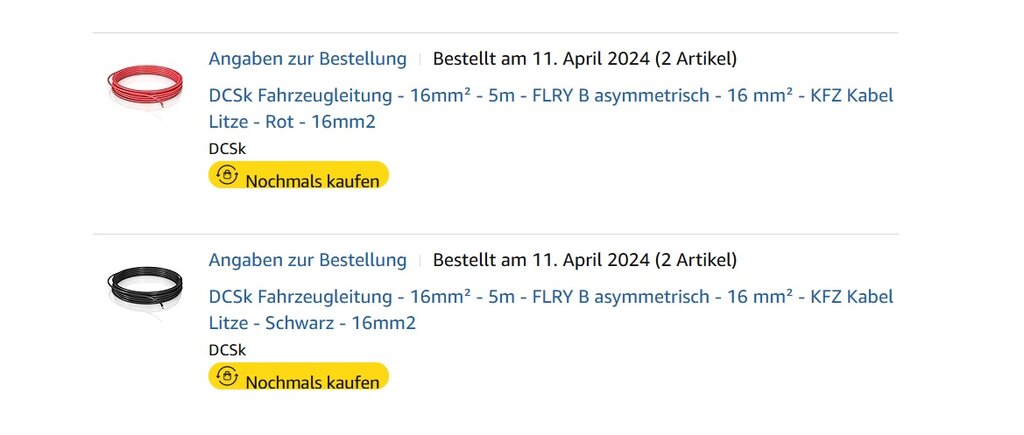
Task: Click the buy-again icon for the red cable
Action: [227, 175]
